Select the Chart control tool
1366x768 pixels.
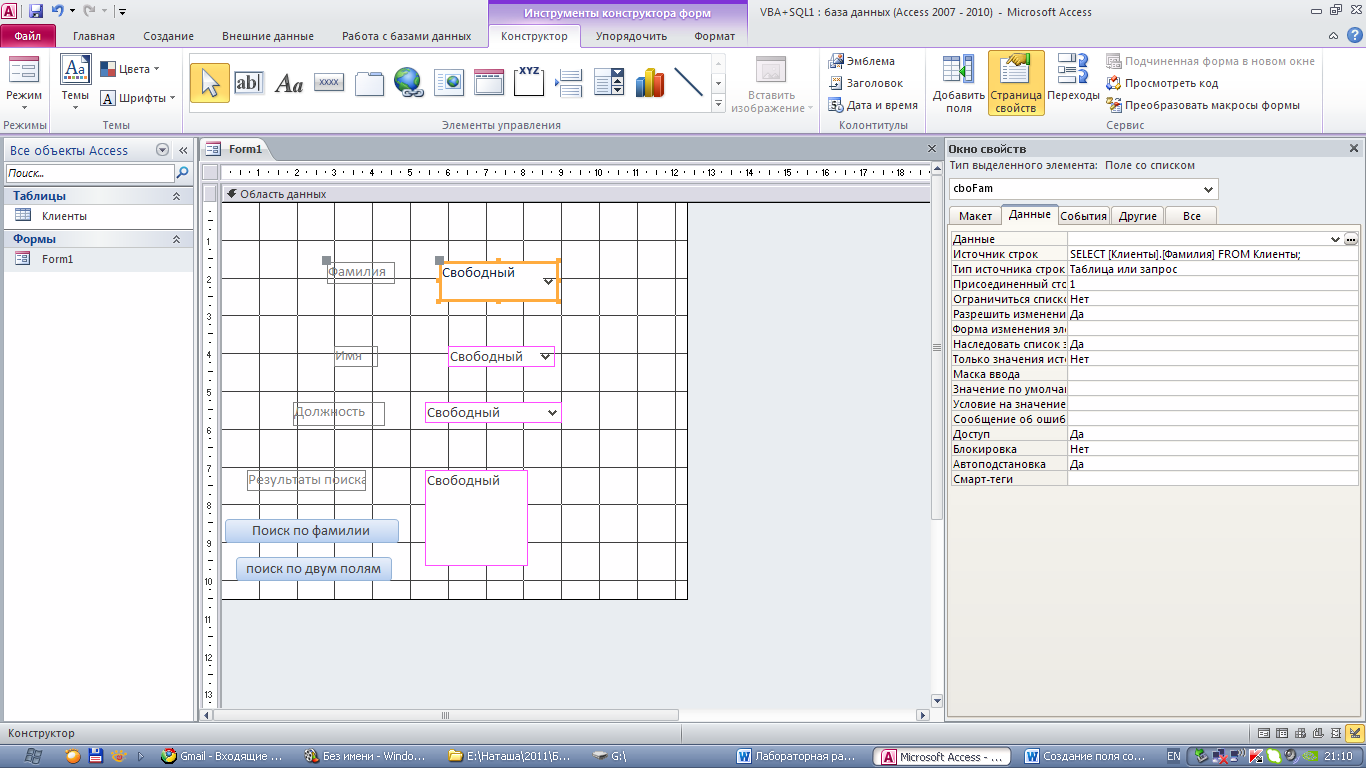pos(650,84)
